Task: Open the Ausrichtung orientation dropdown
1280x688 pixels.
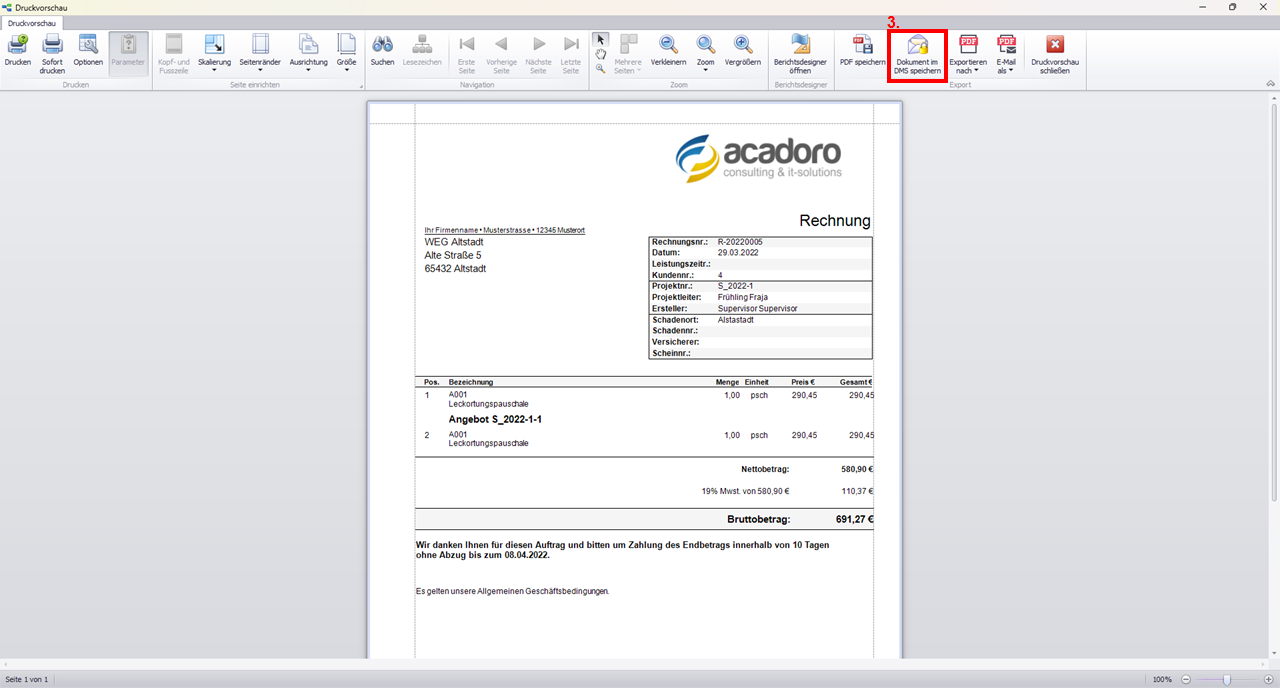Action: pyautogui.click(x=308, y=54)
